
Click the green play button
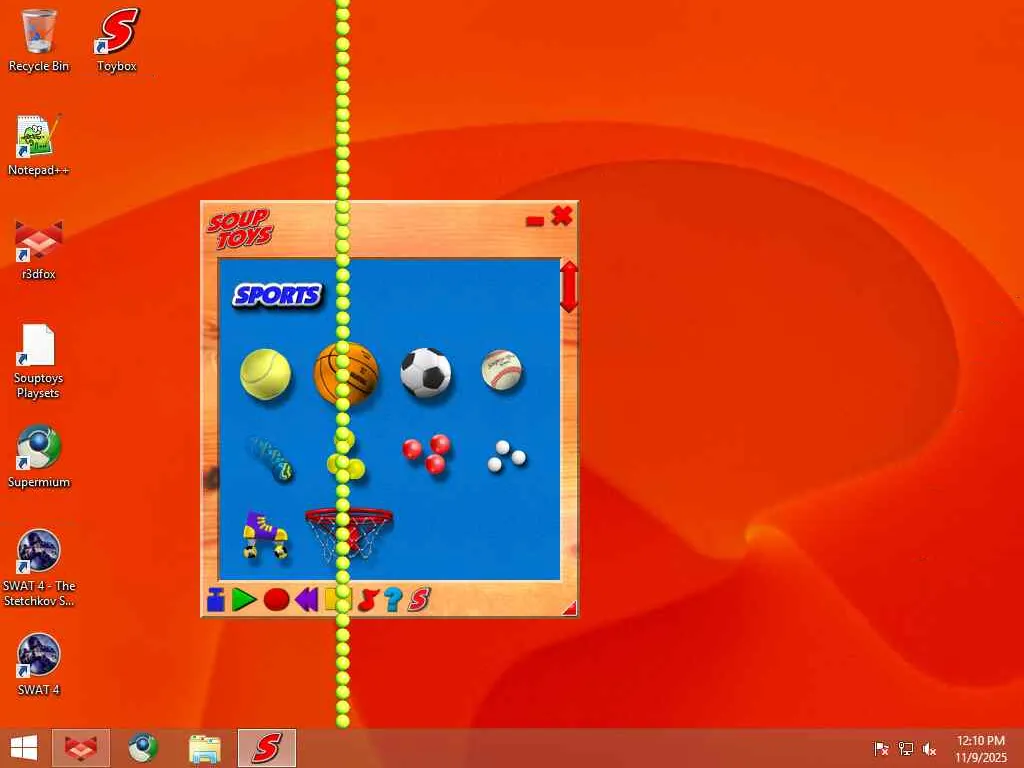pos(244,600)
